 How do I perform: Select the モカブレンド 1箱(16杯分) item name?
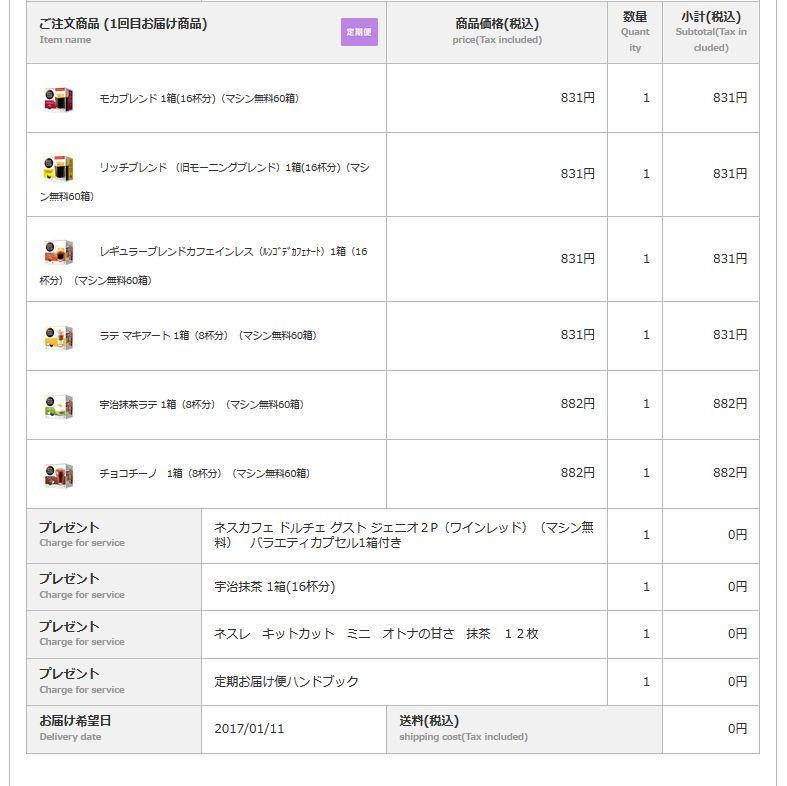coord(199,98)
